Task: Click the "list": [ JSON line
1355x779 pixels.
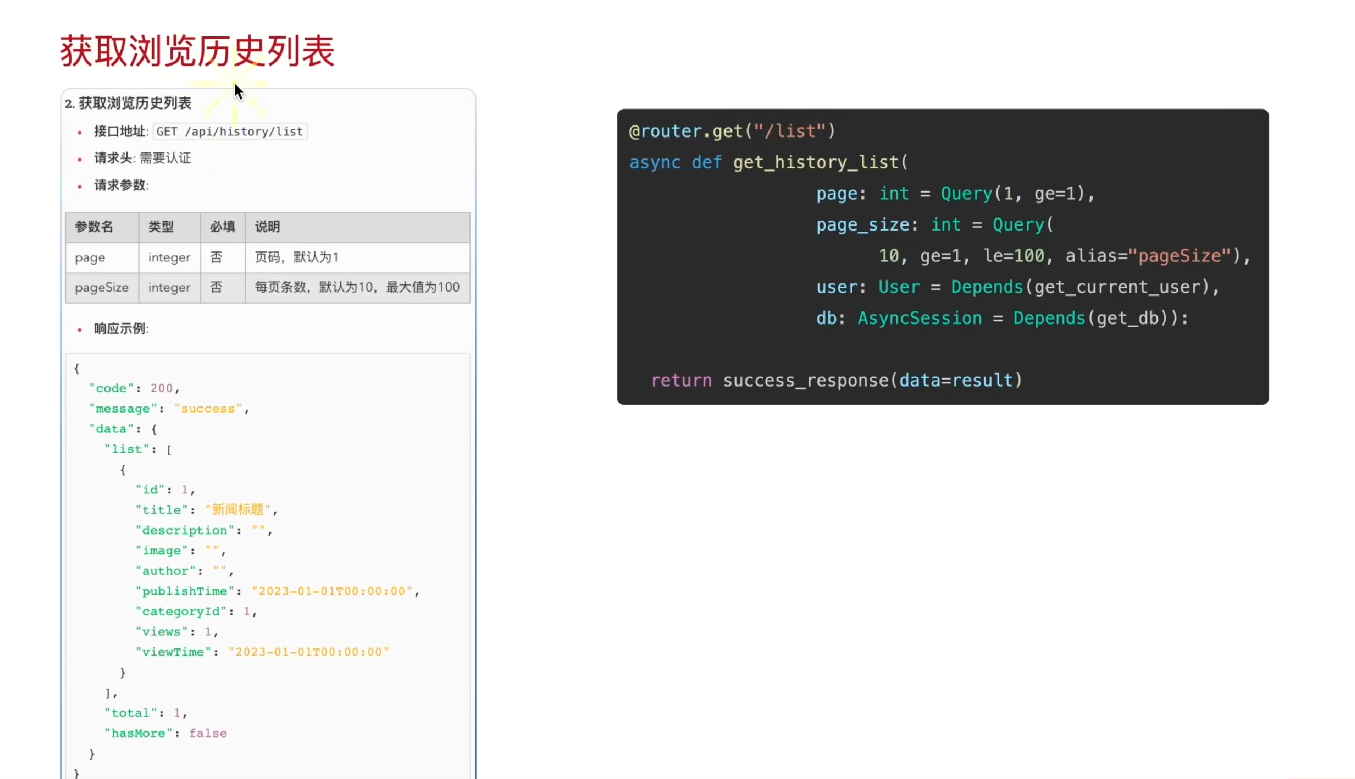Action: pos(138,449)
